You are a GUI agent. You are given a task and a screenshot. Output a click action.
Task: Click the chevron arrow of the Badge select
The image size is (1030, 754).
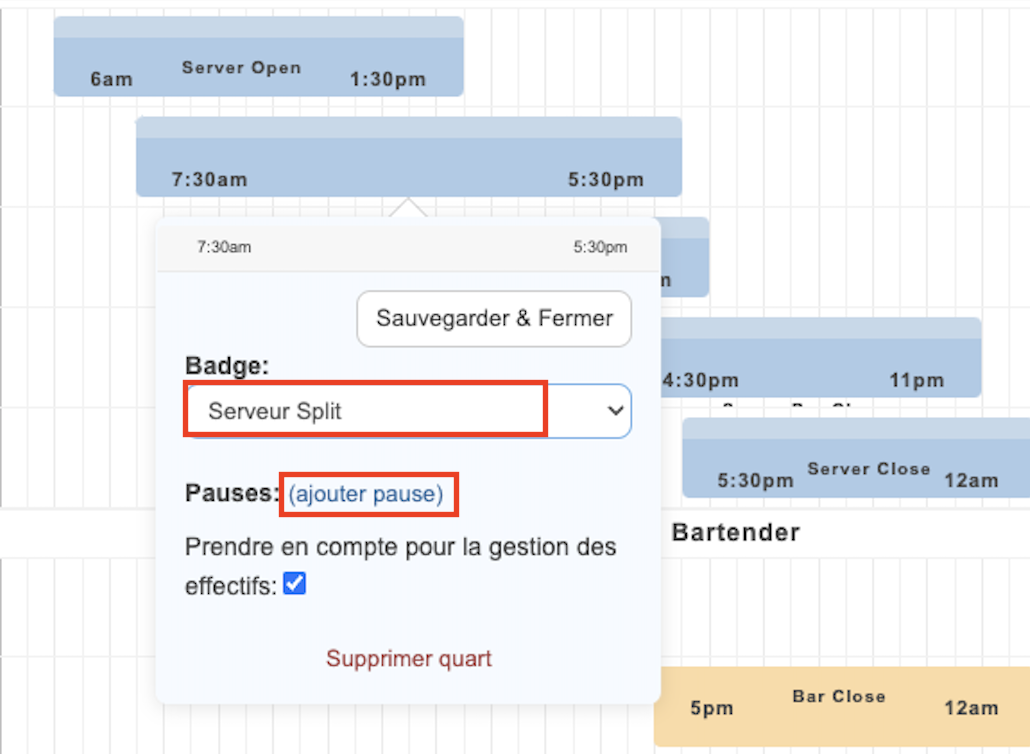(x=616, y=411)
